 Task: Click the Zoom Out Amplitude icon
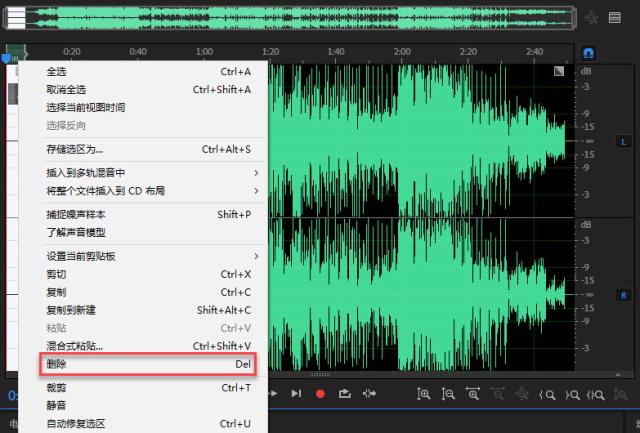448,394
